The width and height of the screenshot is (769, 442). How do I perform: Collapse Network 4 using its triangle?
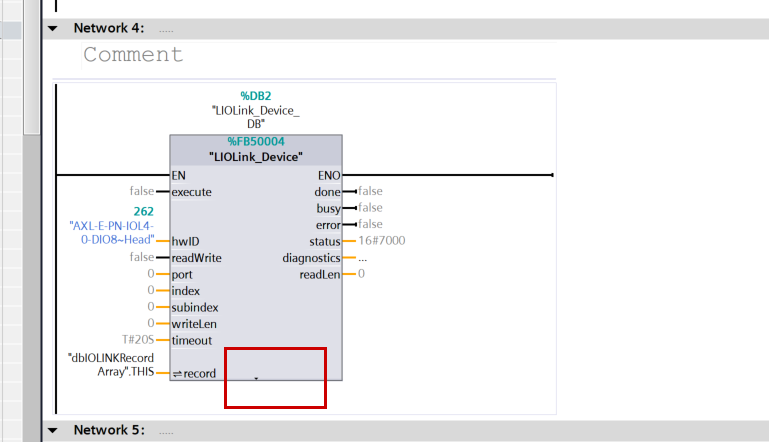coord(53,29)
